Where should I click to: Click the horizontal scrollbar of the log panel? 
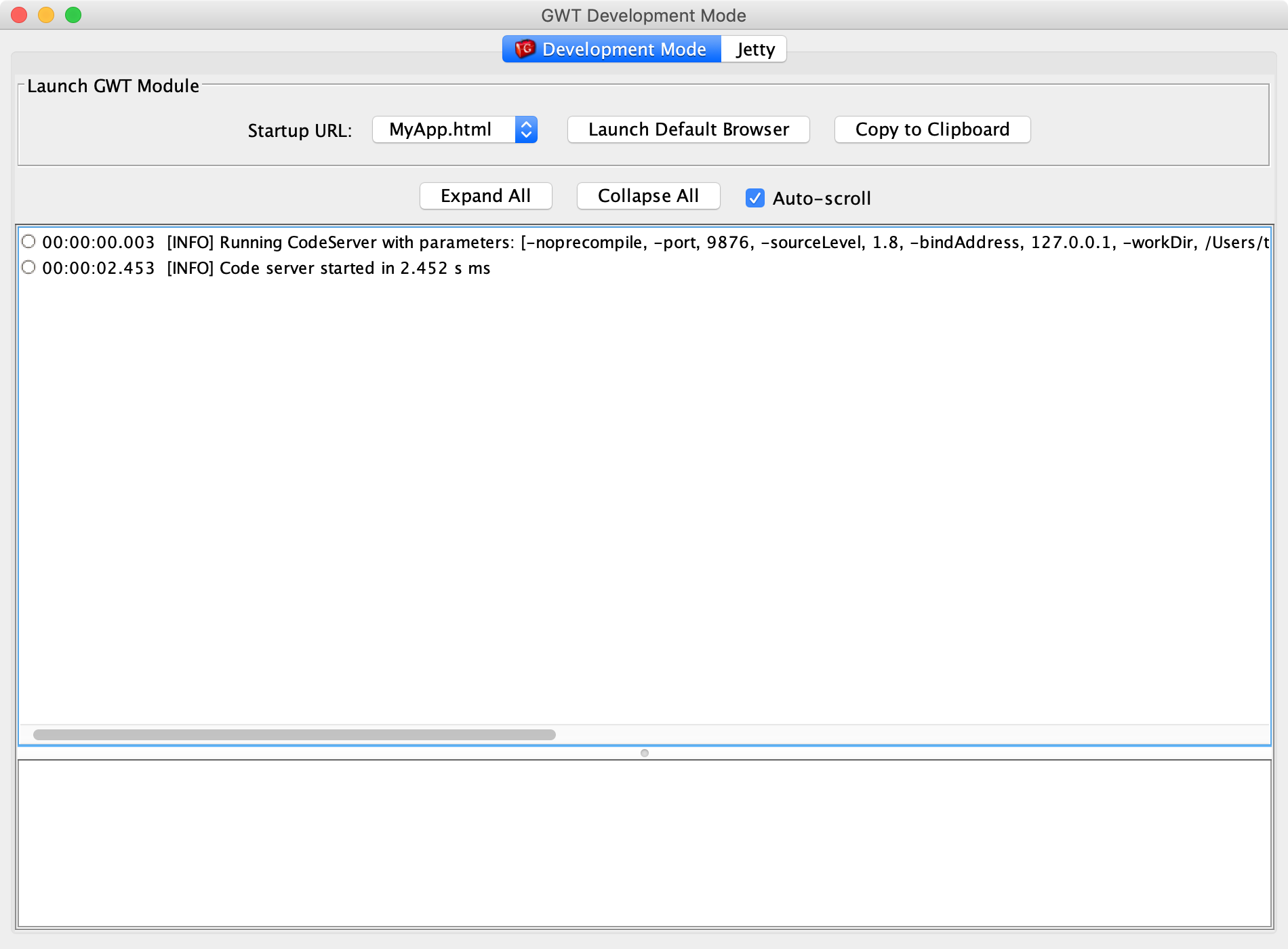(294, 735)
